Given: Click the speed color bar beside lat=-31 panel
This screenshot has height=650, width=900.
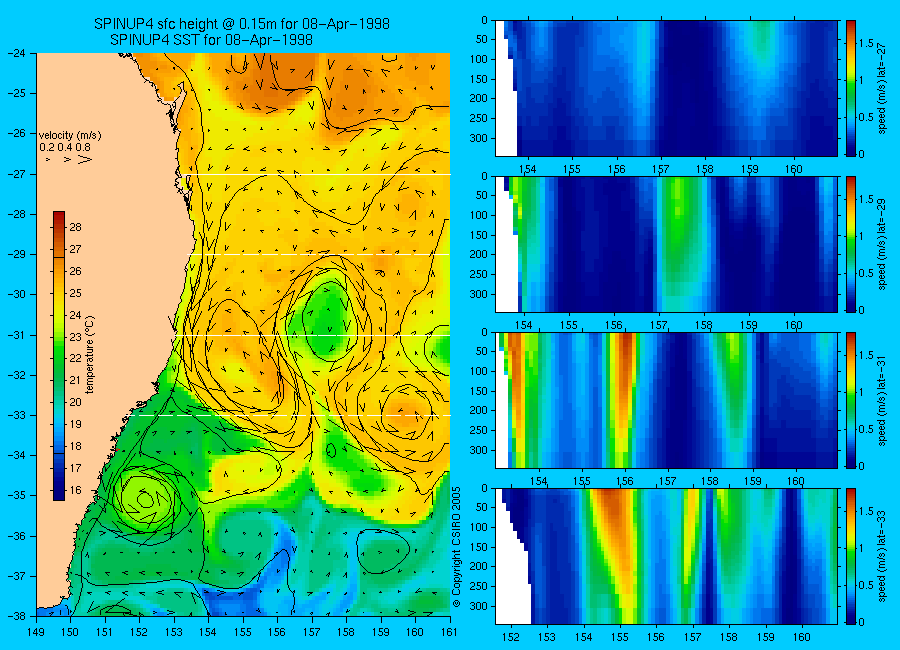Looking at the screenshot, I should point(851,400).
